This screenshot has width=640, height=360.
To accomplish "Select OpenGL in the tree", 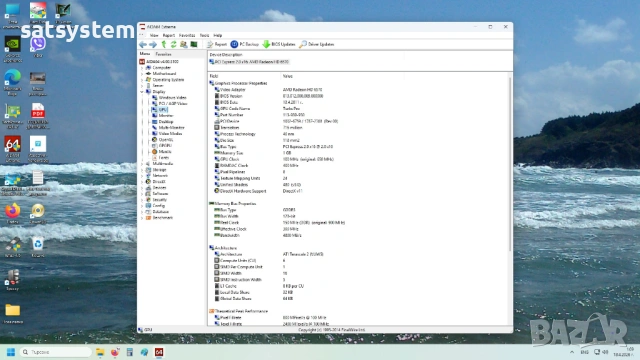I will [162, 140].
